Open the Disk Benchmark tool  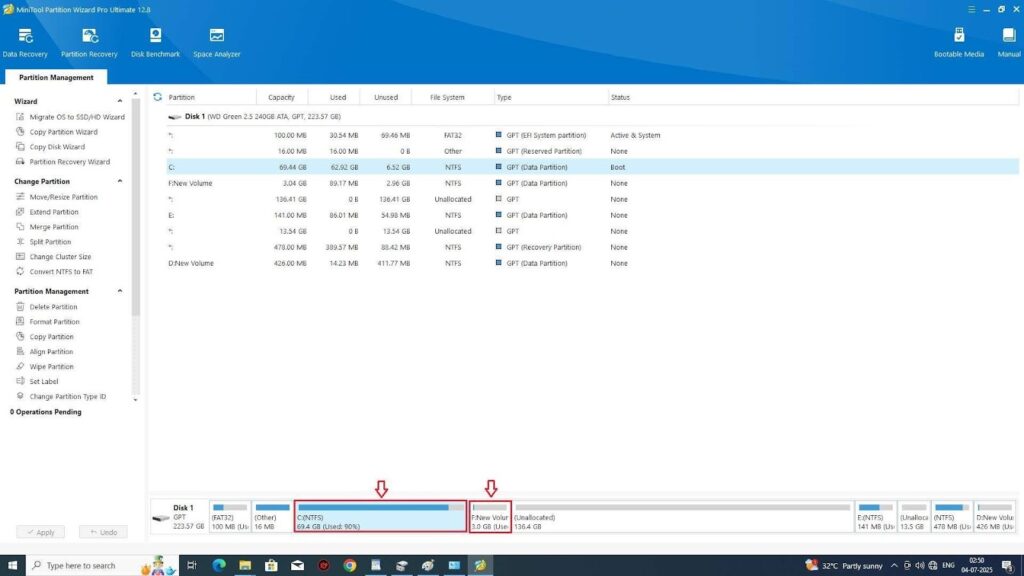click(156, 42)
